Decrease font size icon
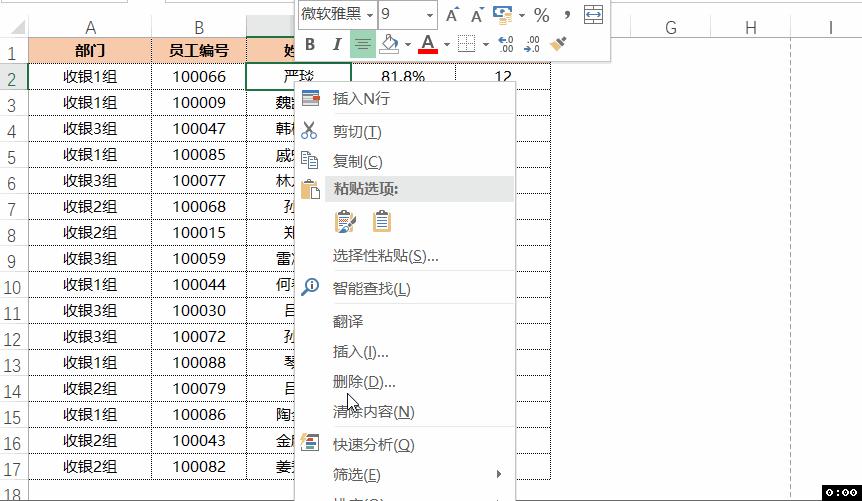Viewport: 862px width, 501px height. point(477,15)
